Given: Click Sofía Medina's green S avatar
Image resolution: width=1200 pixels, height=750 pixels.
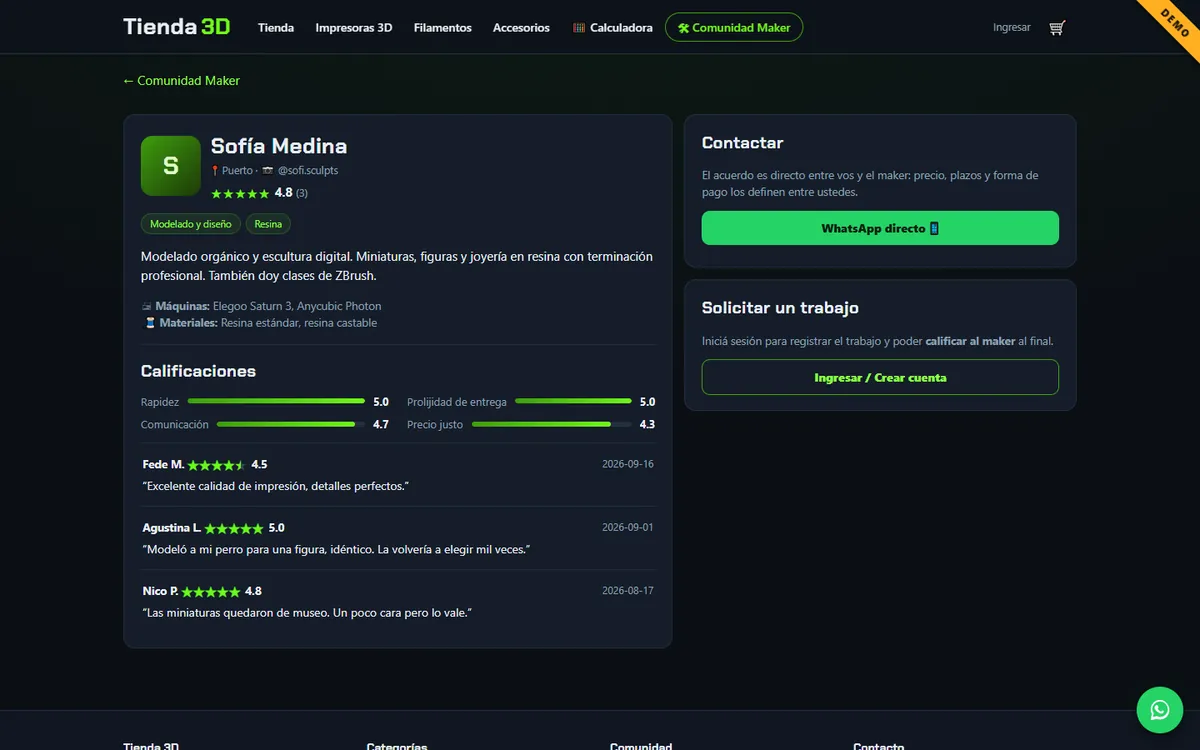Looking at the screenshot, I should click(x=171, y=166).
